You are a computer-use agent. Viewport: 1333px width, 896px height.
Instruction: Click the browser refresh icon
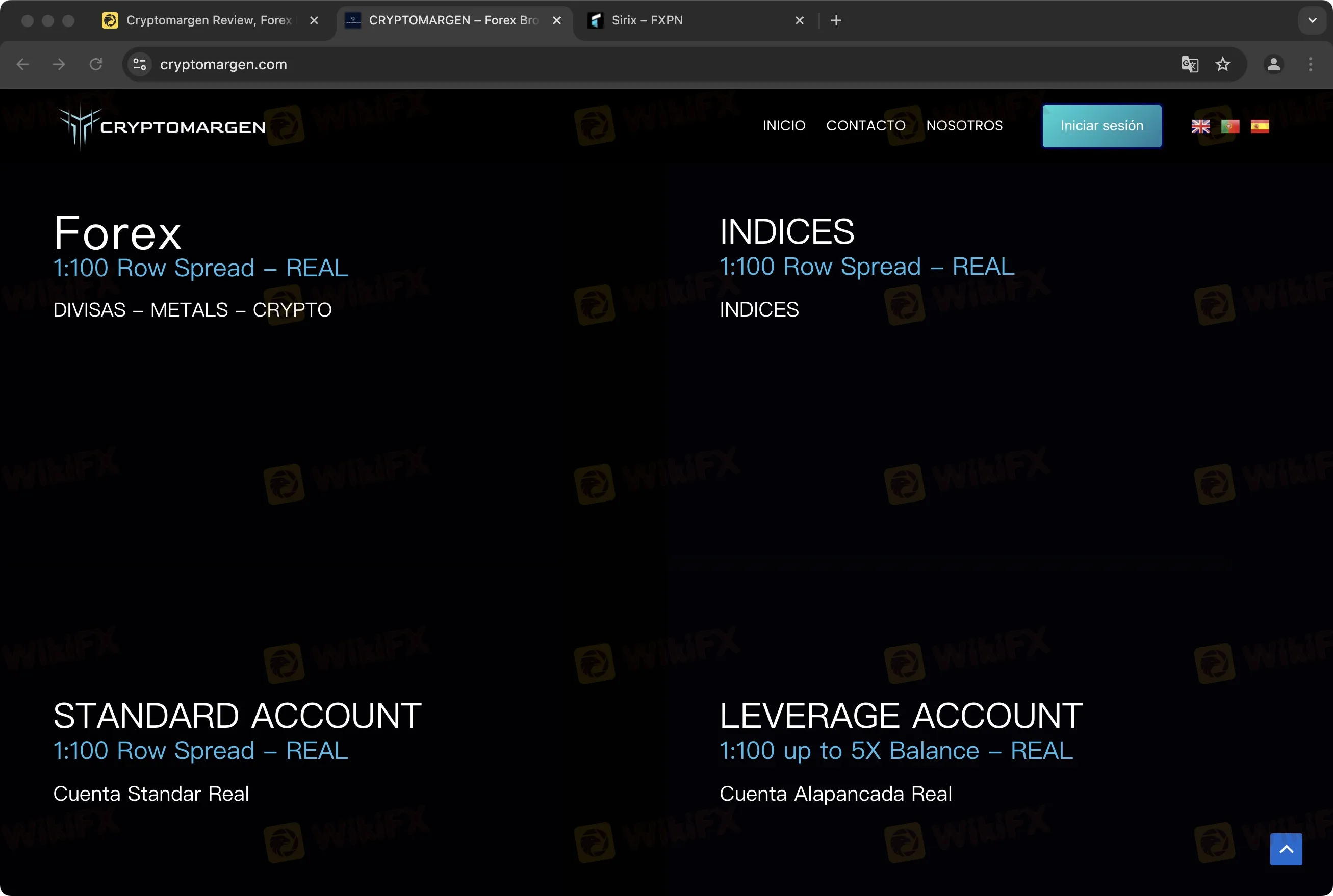tap(96, 64)
